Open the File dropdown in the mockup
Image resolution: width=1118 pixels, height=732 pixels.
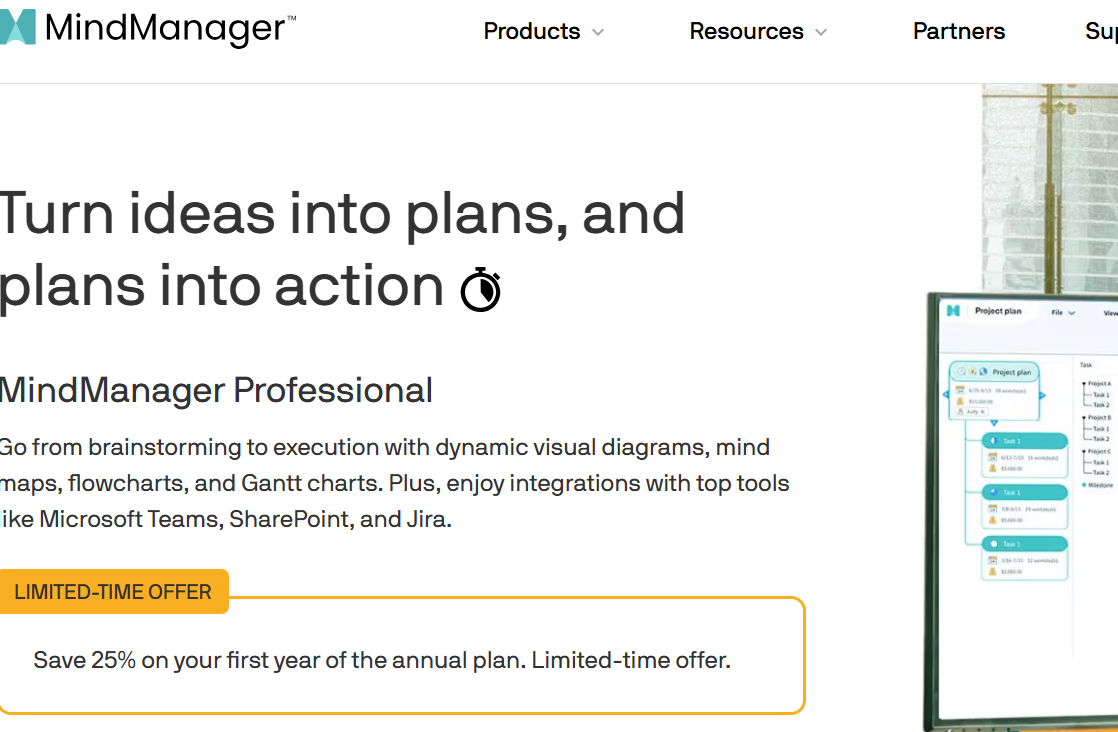click(1063, 312)
